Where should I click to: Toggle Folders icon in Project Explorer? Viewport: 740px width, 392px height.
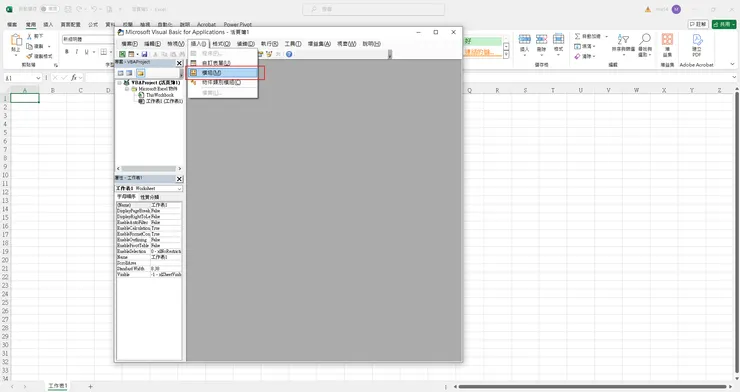click(141, 73)
